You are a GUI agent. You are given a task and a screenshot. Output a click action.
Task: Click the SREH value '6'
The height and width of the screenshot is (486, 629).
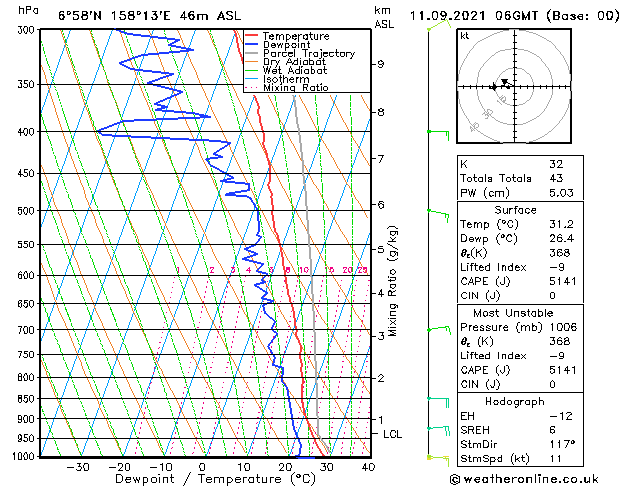coord(552,430)
